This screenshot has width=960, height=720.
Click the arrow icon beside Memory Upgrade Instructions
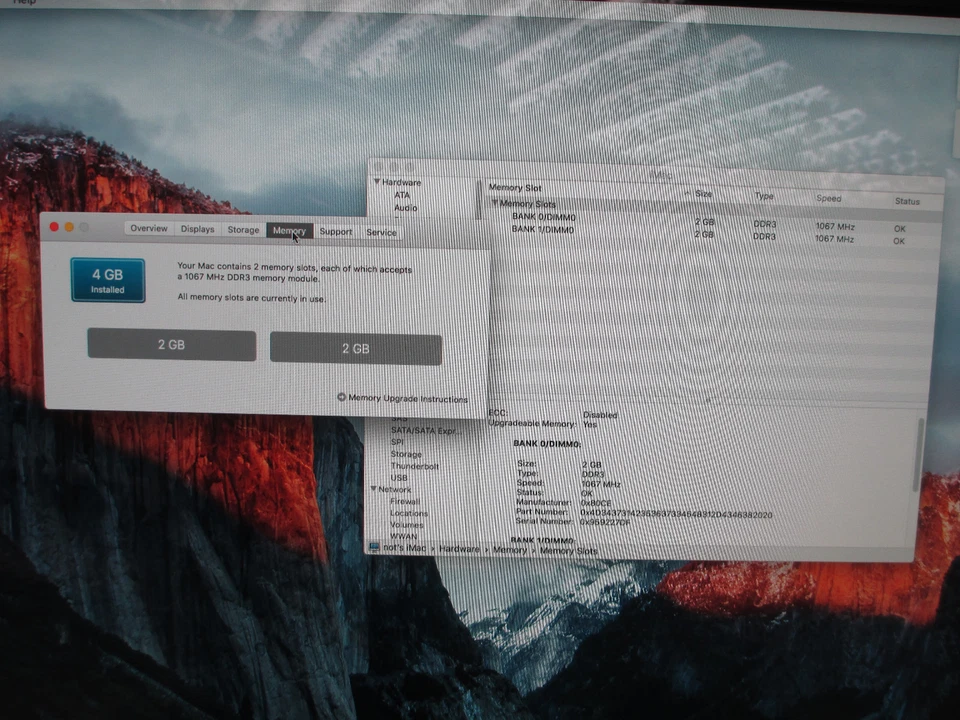[342, 397]
